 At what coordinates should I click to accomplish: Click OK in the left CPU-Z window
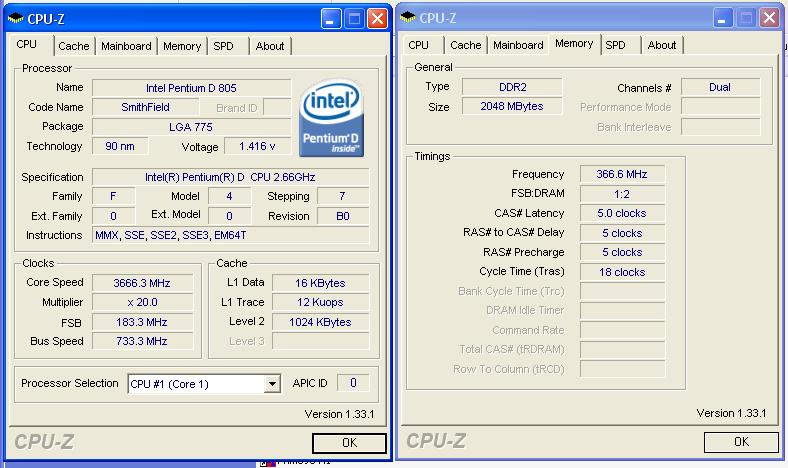pyautogui.click(x=349, y=443)
